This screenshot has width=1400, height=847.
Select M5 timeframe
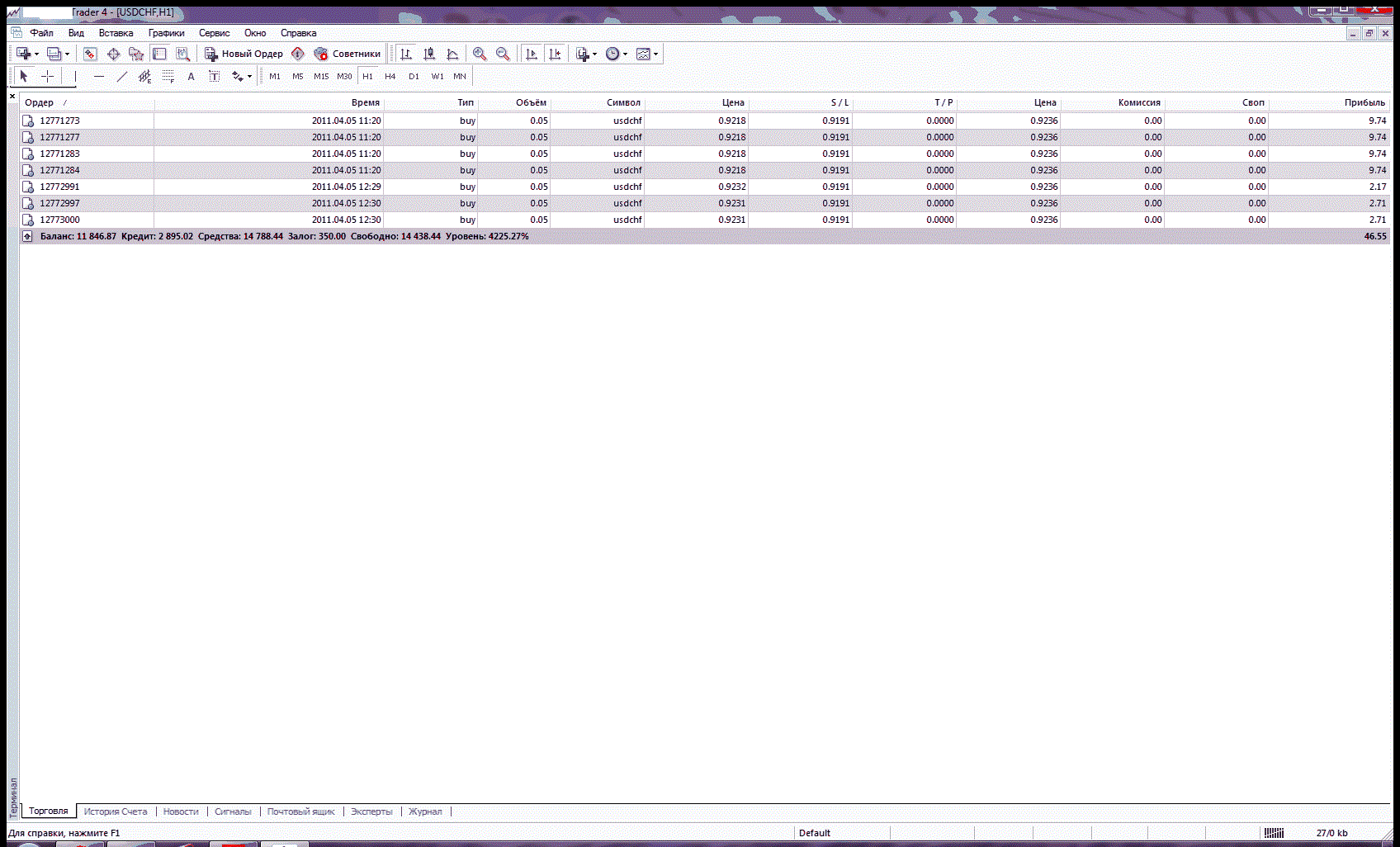point(298,76)
